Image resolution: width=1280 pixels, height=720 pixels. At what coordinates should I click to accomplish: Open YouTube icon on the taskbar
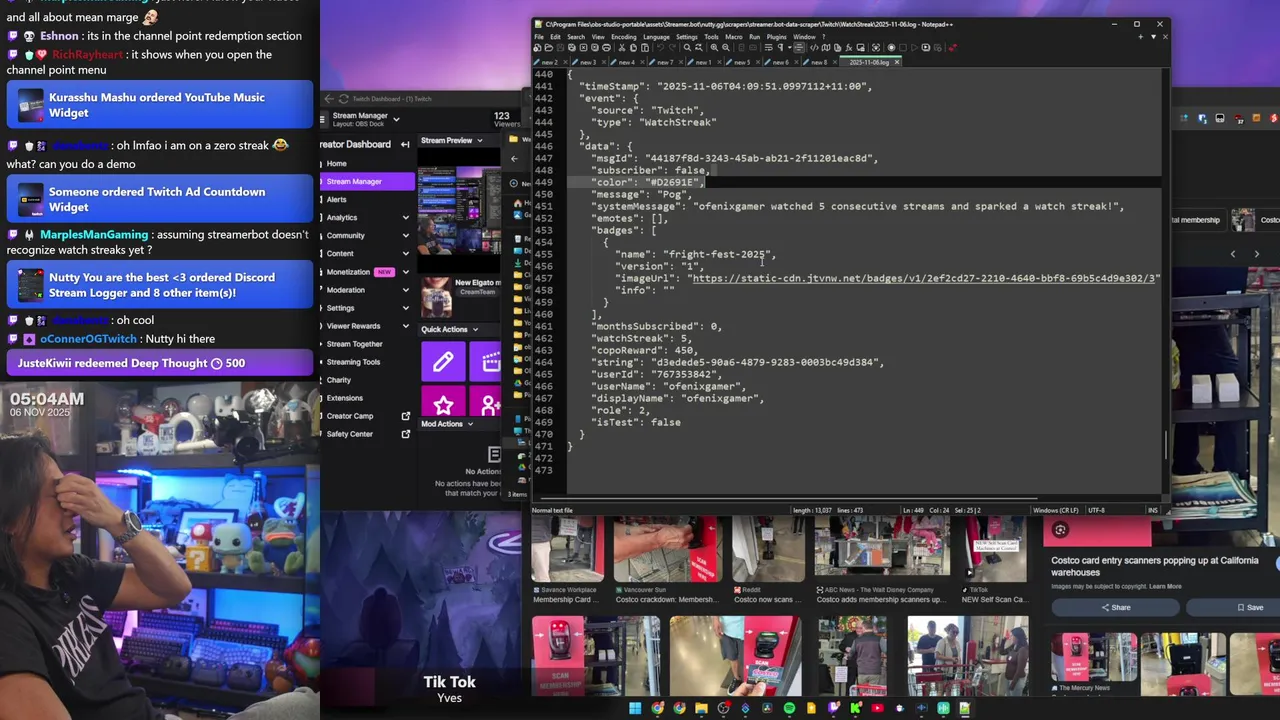click(x=877, y=709)
